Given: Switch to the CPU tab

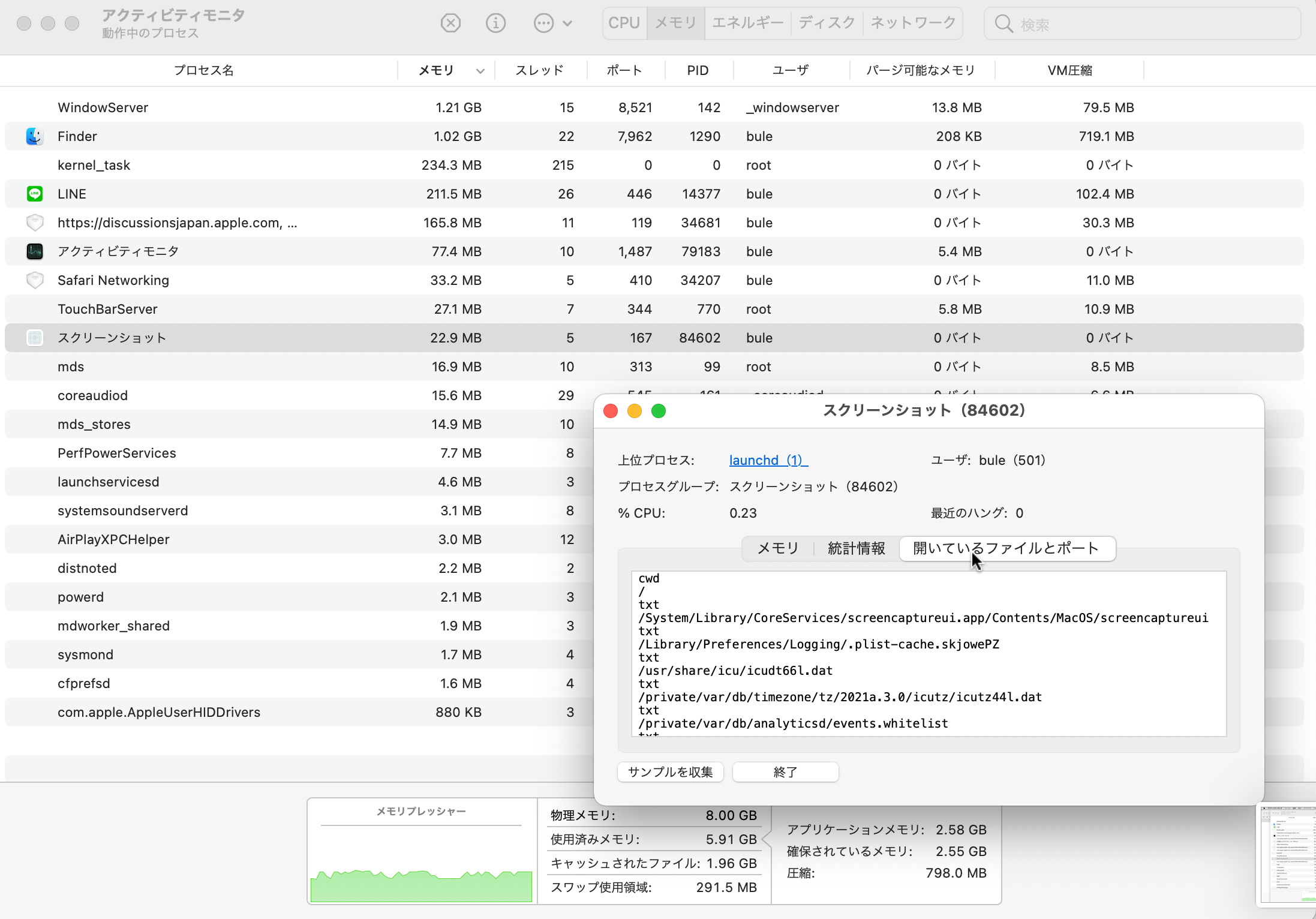Looking at the screenshot, I should click(624, 23).
